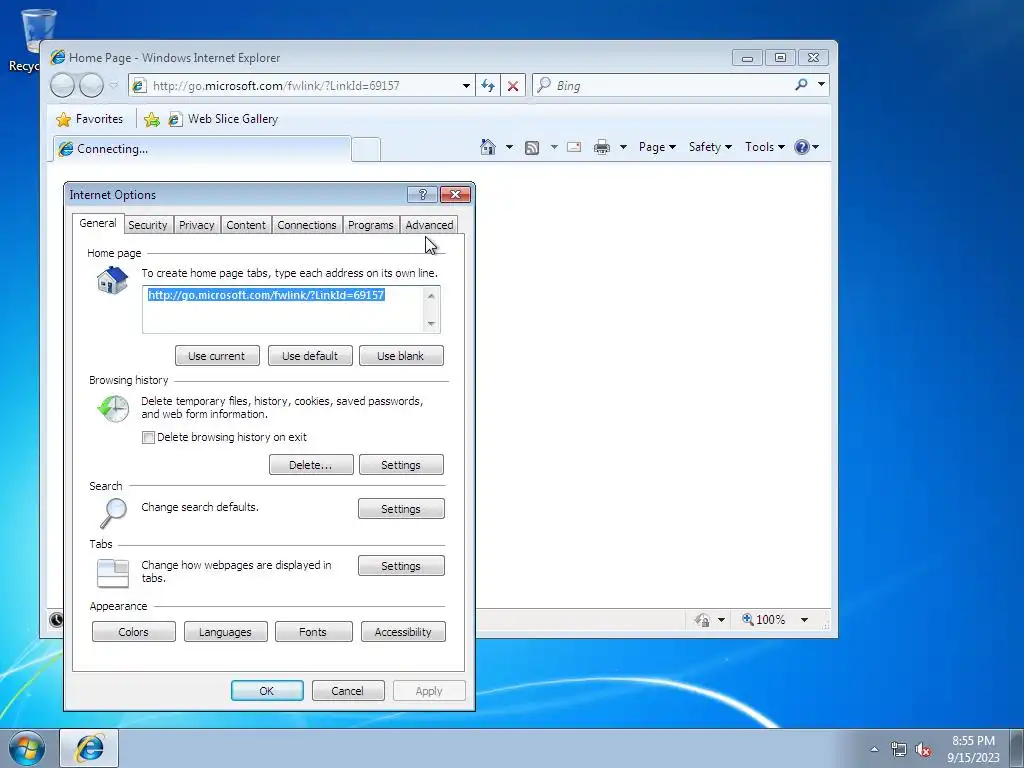1024x768 pixels.
Task: Click the home page list scroll up arrow
Action: [x=431, y=296]
